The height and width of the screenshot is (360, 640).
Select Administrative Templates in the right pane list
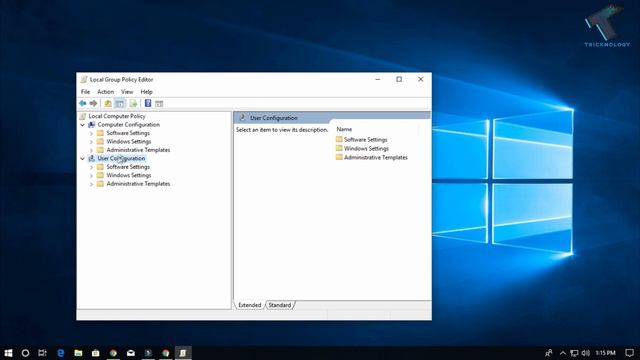376,158
